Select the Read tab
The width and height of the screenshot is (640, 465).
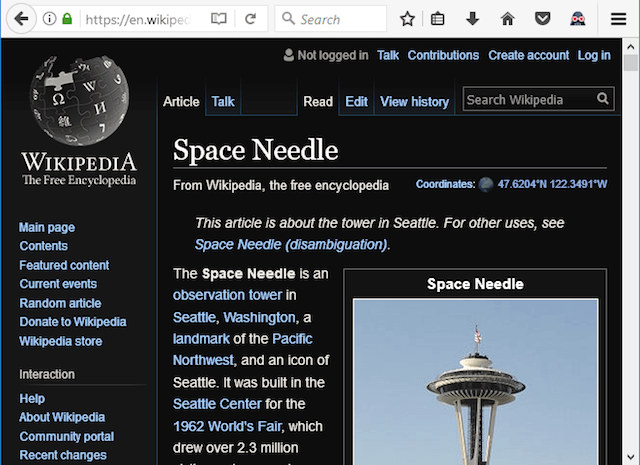318,102
